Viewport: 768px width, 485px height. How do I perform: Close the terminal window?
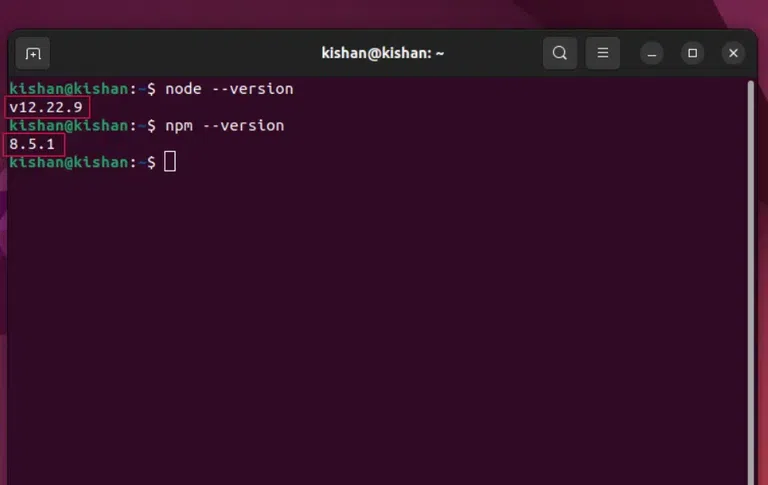(x=733, y=53)
